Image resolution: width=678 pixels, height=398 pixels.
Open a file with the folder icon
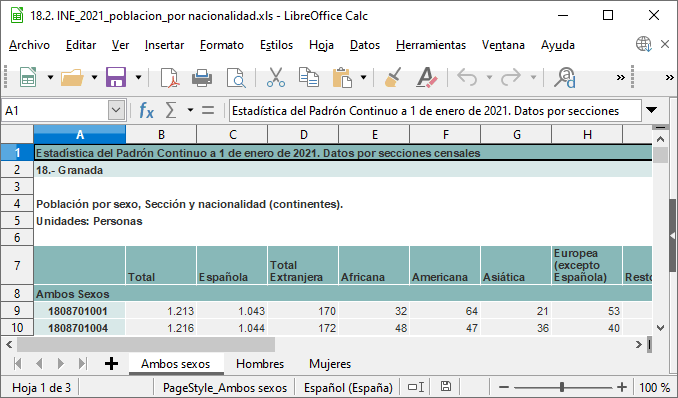(72, 78)
